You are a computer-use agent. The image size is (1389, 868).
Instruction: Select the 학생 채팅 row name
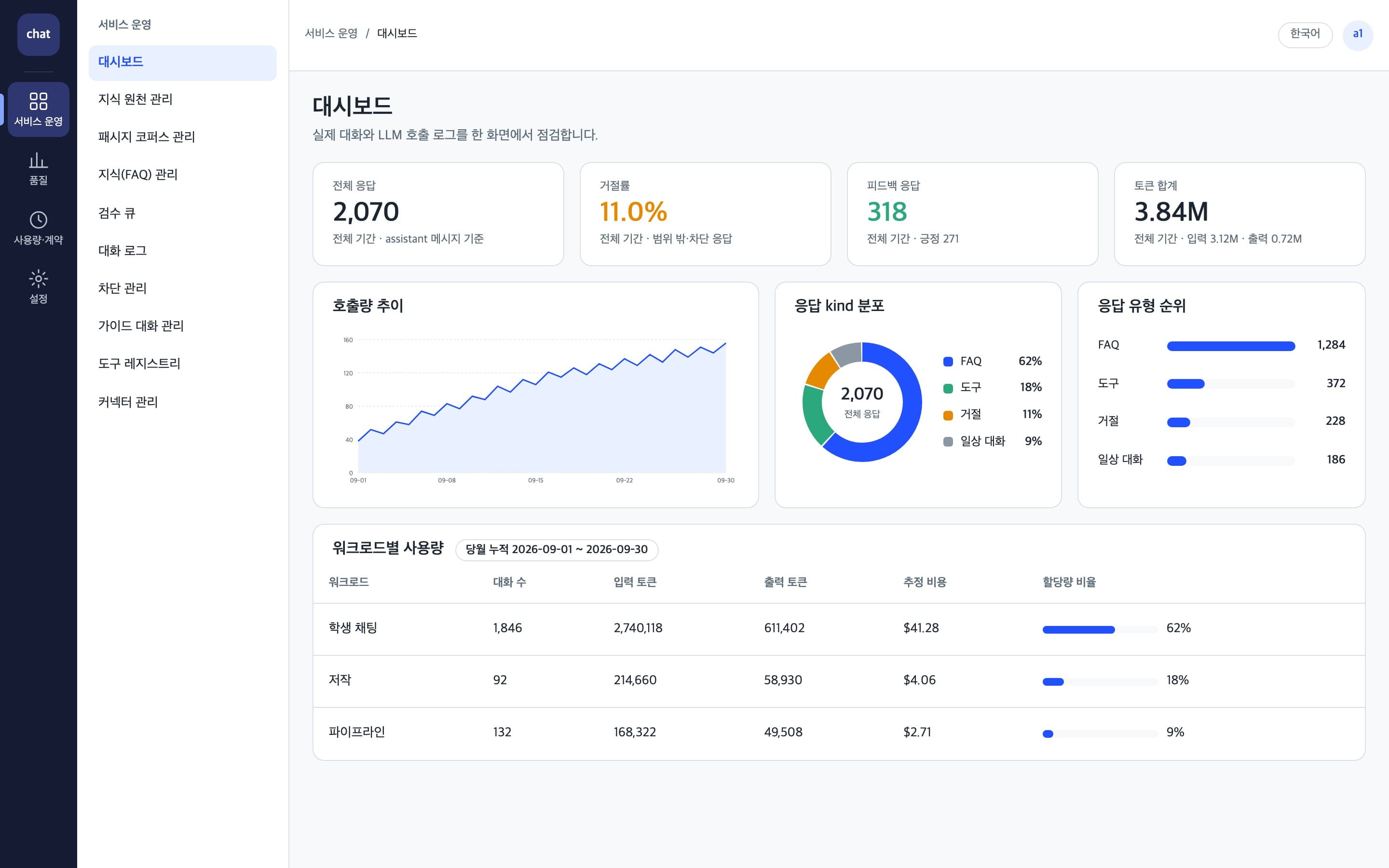tap(353, 628)
